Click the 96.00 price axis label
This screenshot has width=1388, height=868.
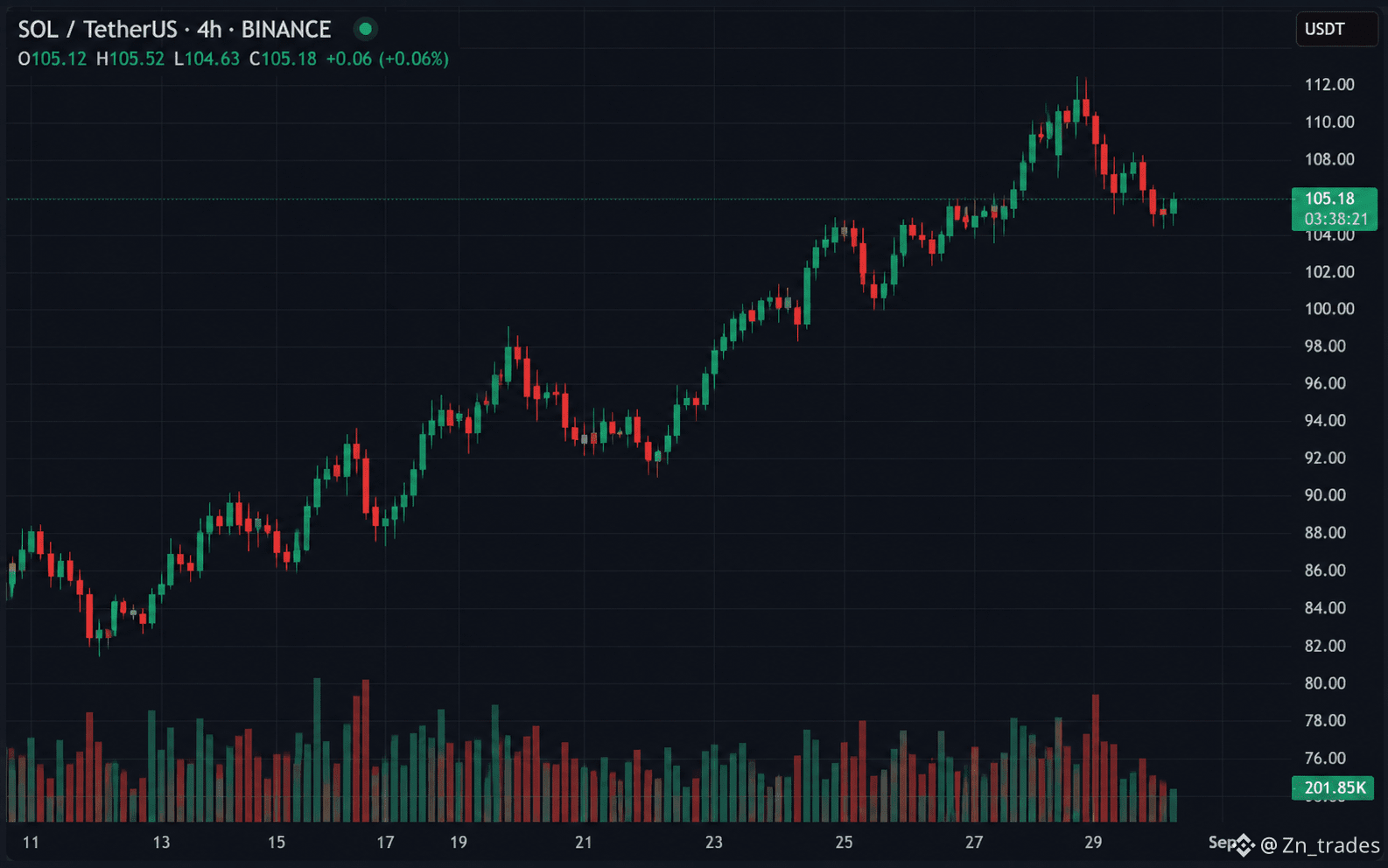[1325, 384]
